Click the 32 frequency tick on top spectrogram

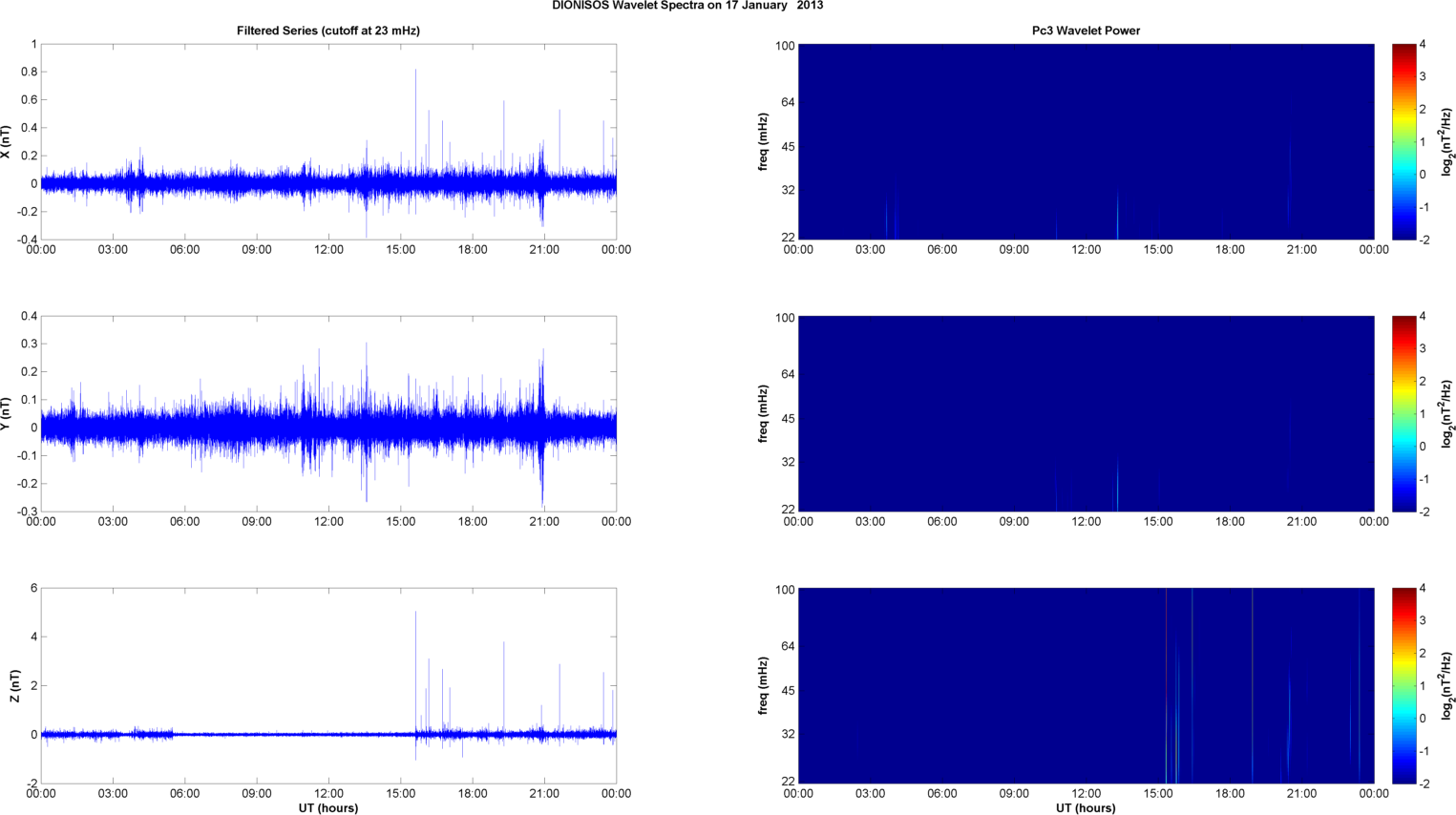(x=788, y=190)
